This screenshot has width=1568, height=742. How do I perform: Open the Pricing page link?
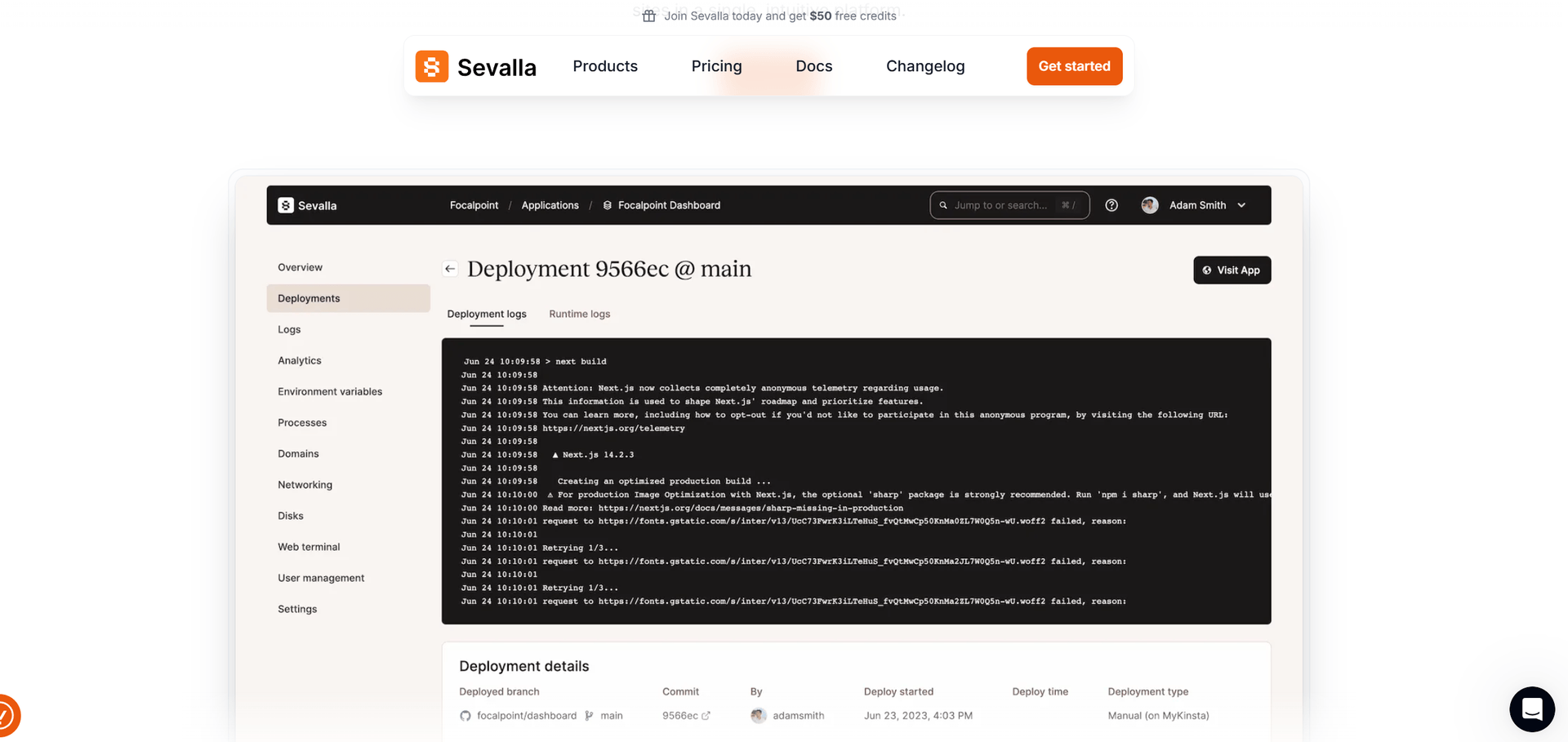click(x=716, y=66)
